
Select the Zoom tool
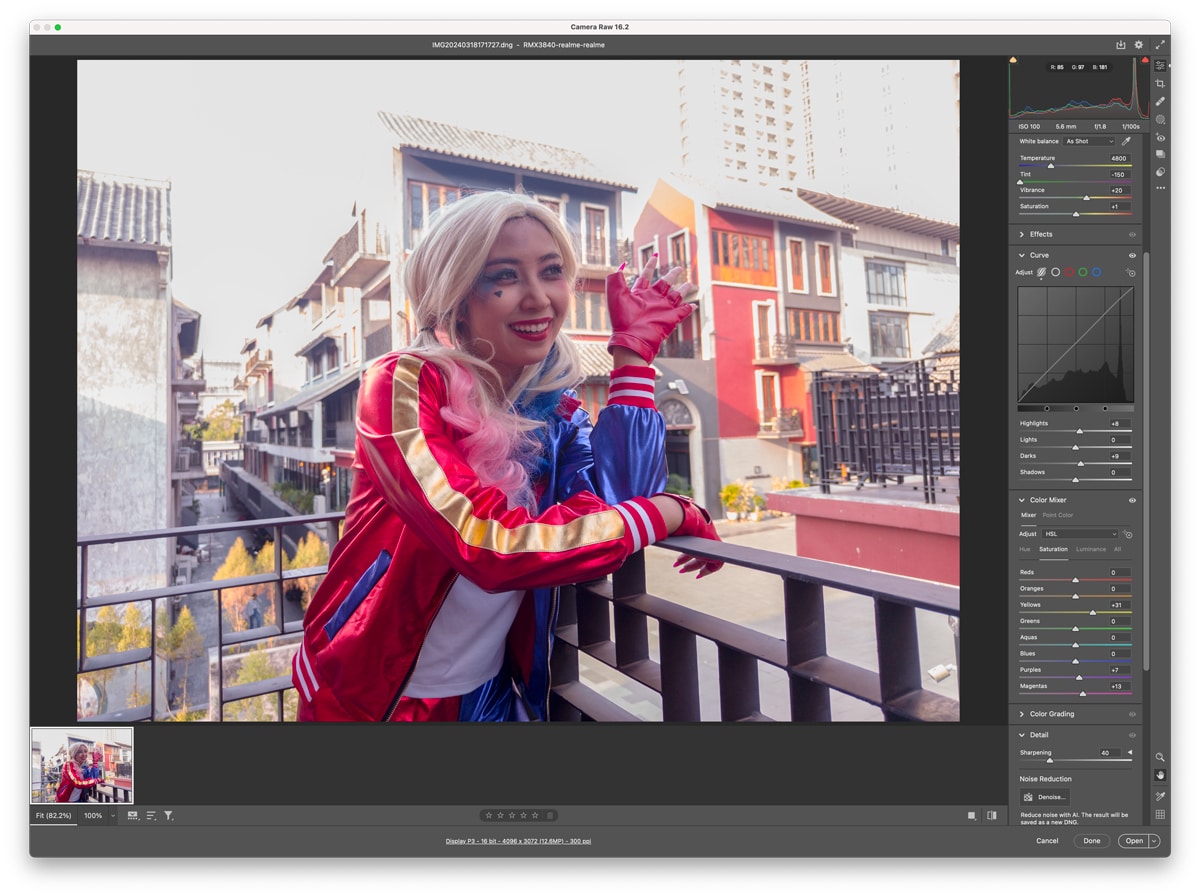coord(1160,757)
